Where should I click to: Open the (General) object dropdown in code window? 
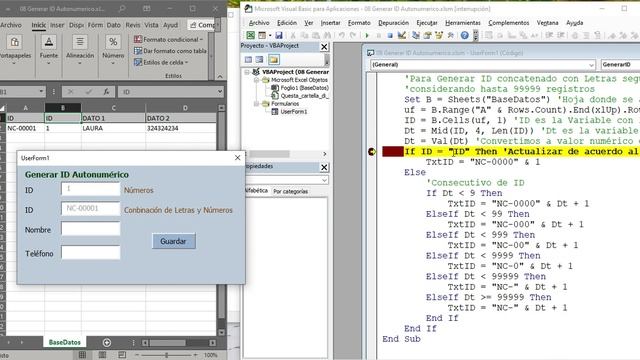[x=591, y=65]
